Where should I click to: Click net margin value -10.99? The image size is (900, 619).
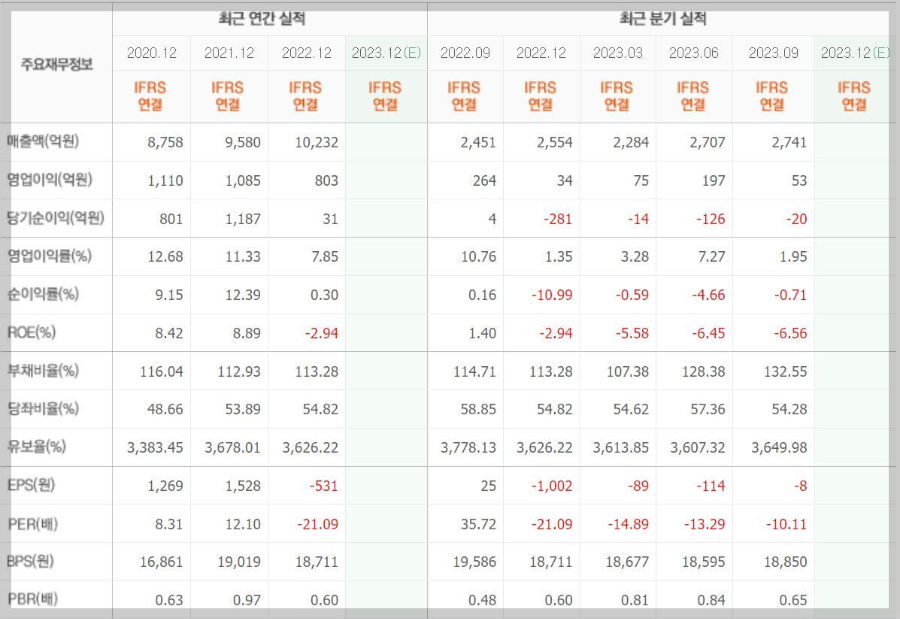click(552, 295)
